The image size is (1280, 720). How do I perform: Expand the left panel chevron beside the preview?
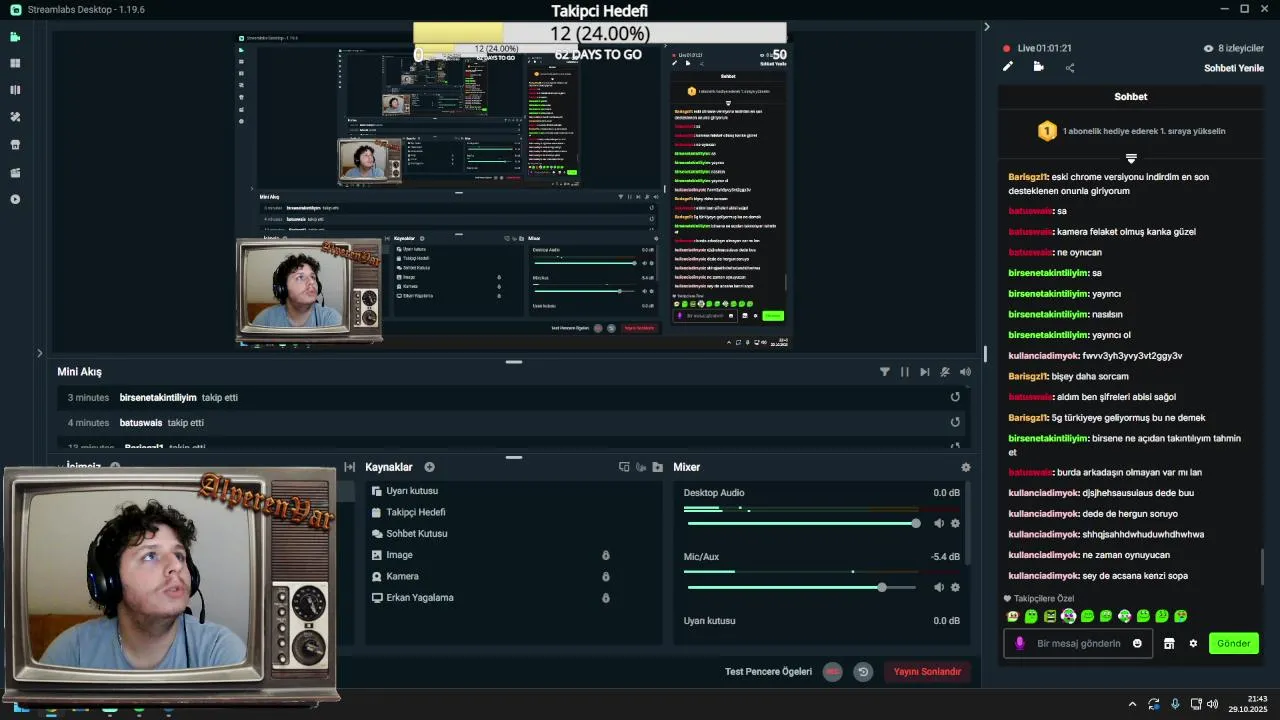39,353
